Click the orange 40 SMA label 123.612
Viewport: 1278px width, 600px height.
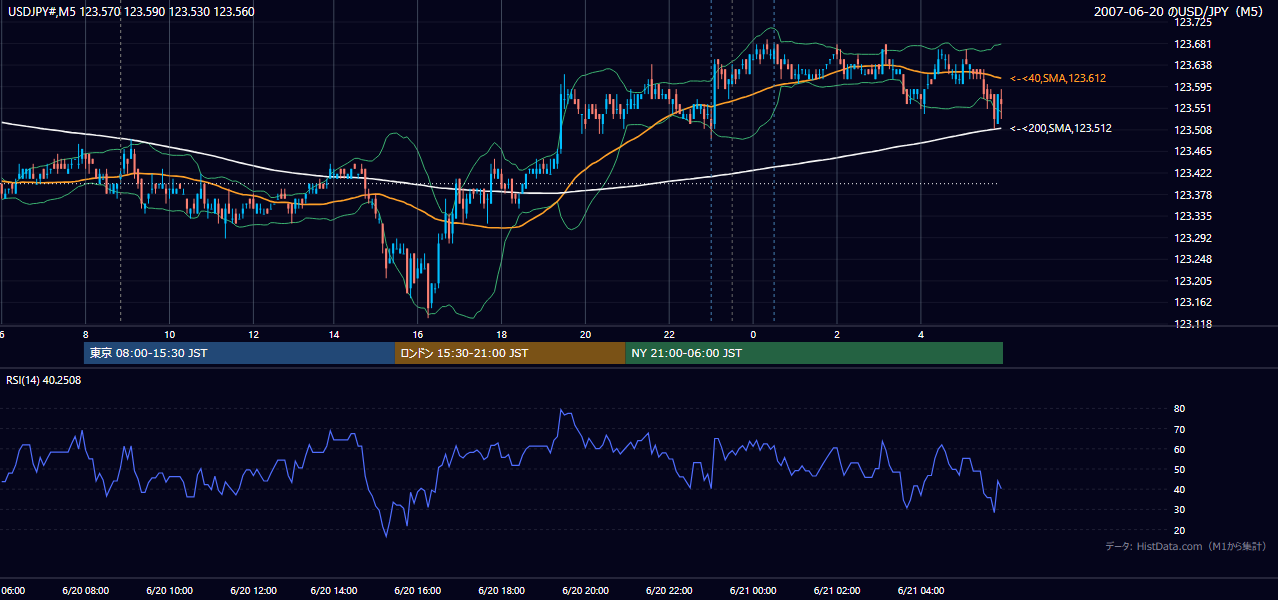click(x=1058, y=78)
